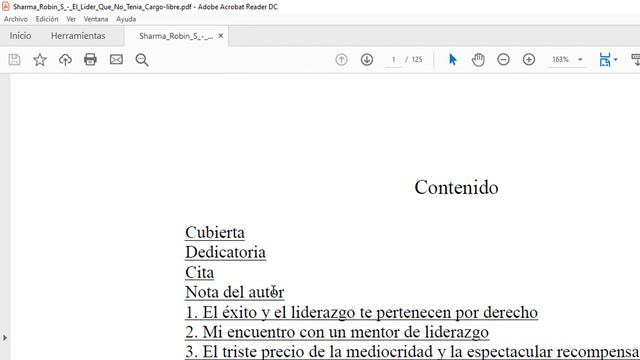
Task: Switch to the Herramientas tab
Action: (x=78, y=36)
